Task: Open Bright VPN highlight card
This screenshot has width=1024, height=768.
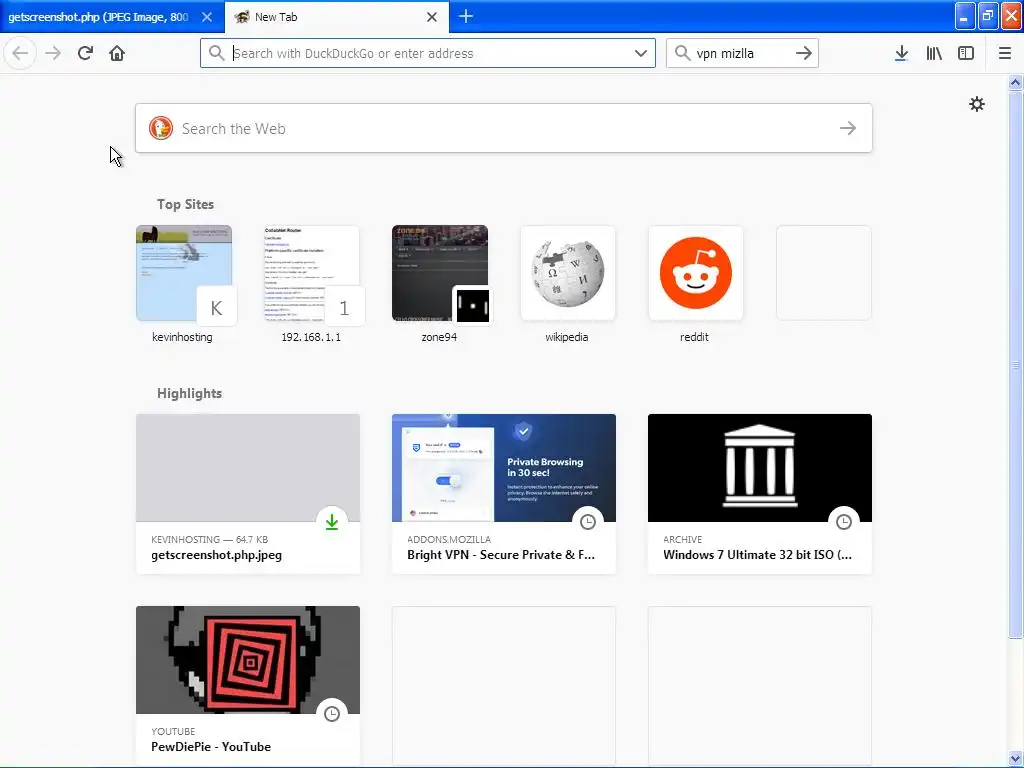Action: tap(504, 494)
